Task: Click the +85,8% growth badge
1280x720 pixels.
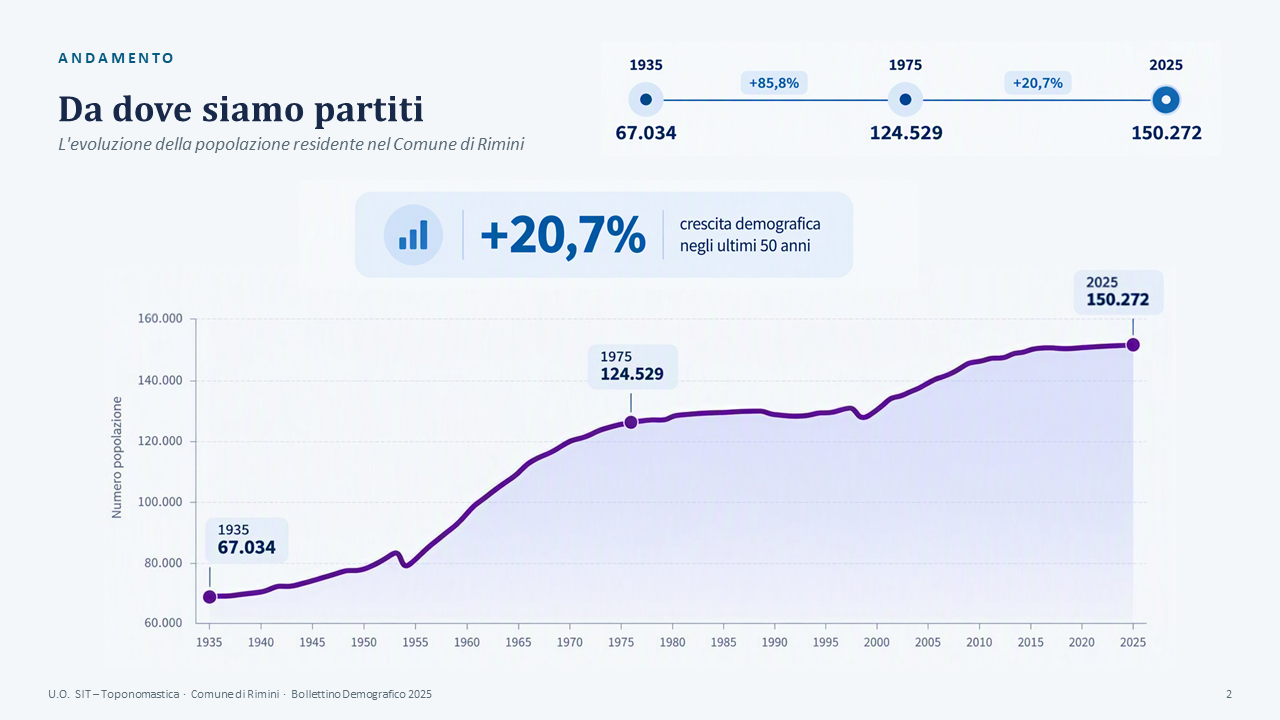Action: 774,83
